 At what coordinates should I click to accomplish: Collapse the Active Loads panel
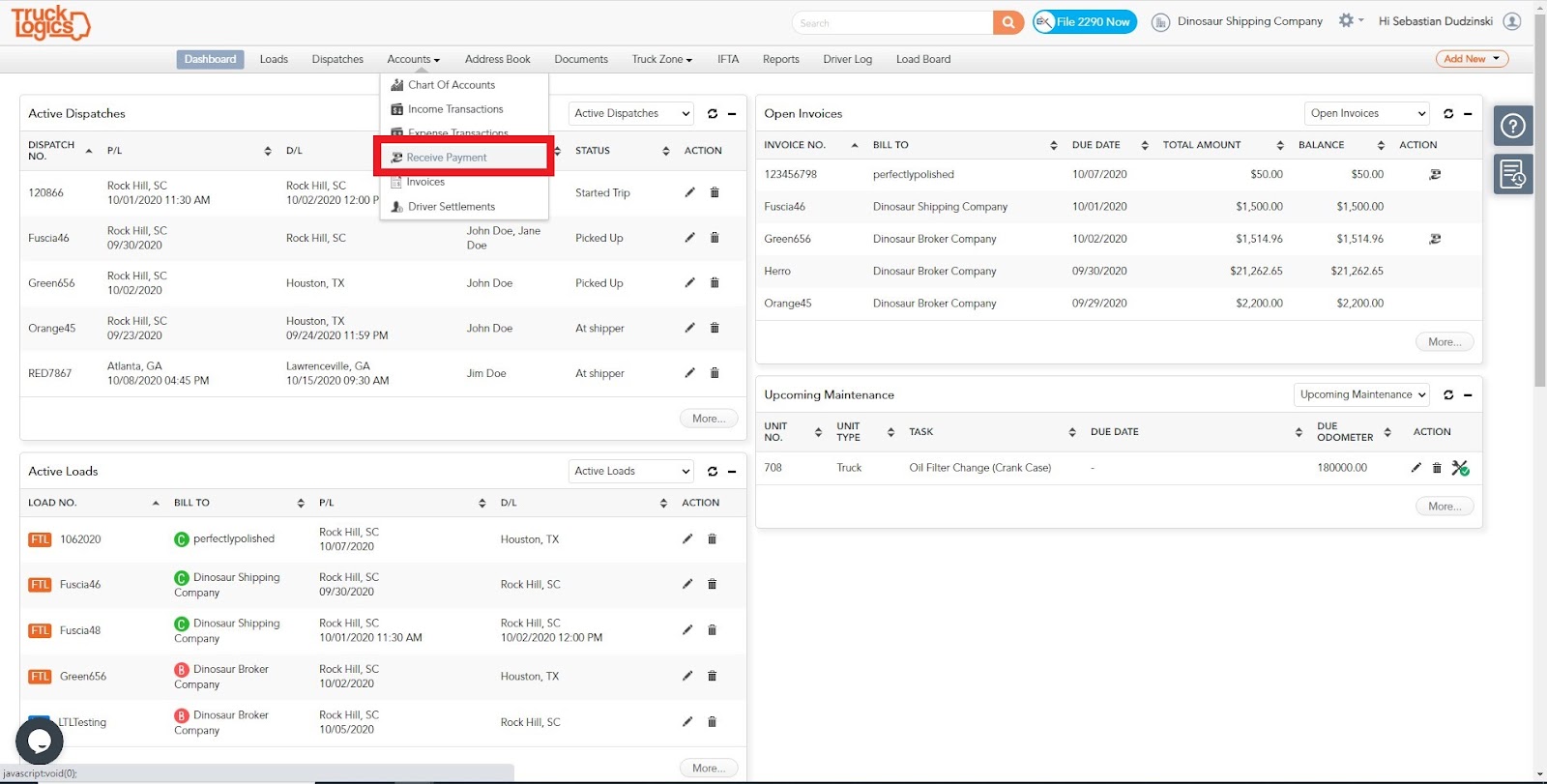[x=732, y=472]
